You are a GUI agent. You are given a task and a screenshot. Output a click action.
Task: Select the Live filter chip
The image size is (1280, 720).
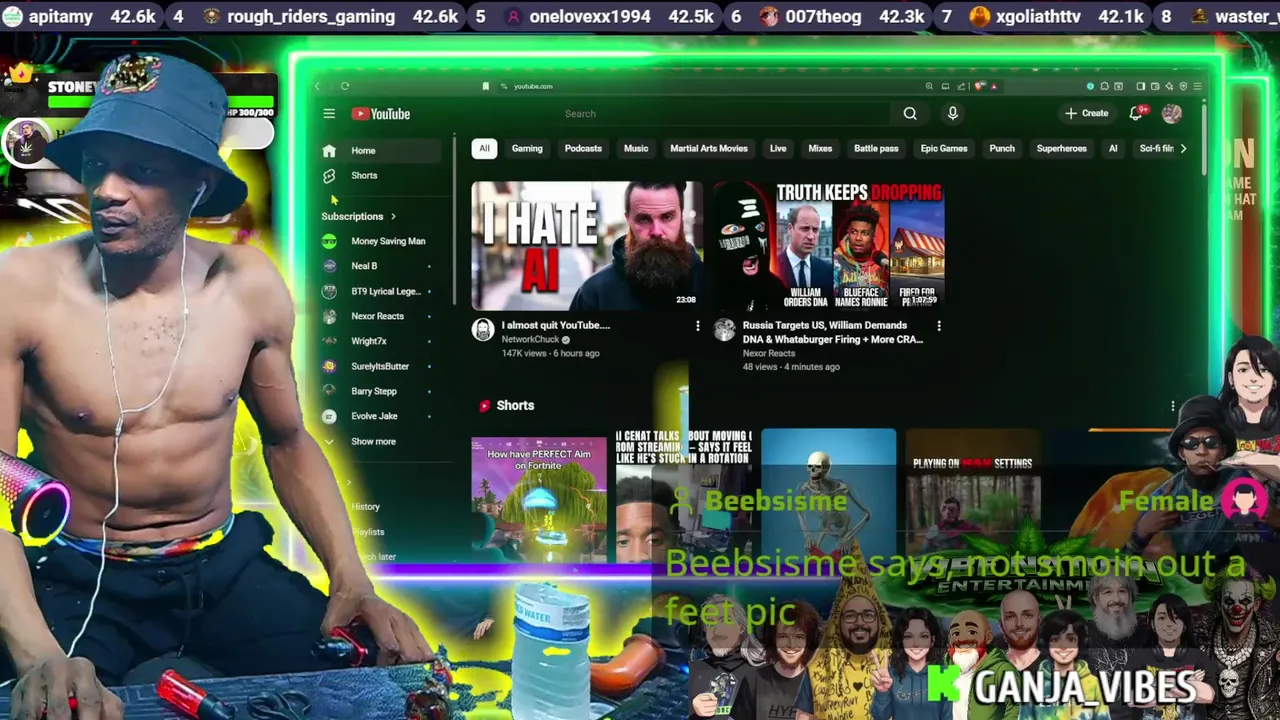778,148
